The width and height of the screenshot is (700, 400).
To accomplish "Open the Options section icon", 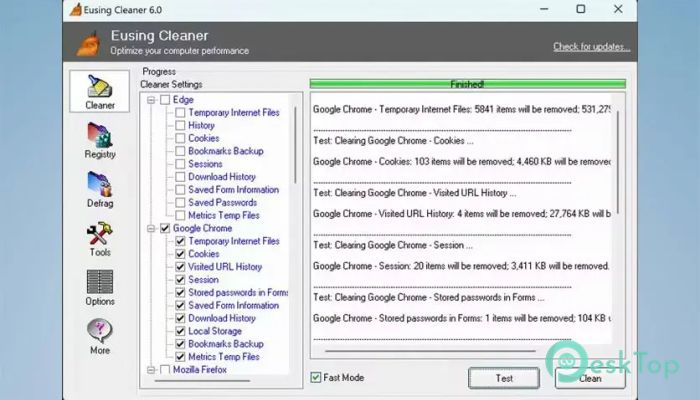I will [100, 288].
